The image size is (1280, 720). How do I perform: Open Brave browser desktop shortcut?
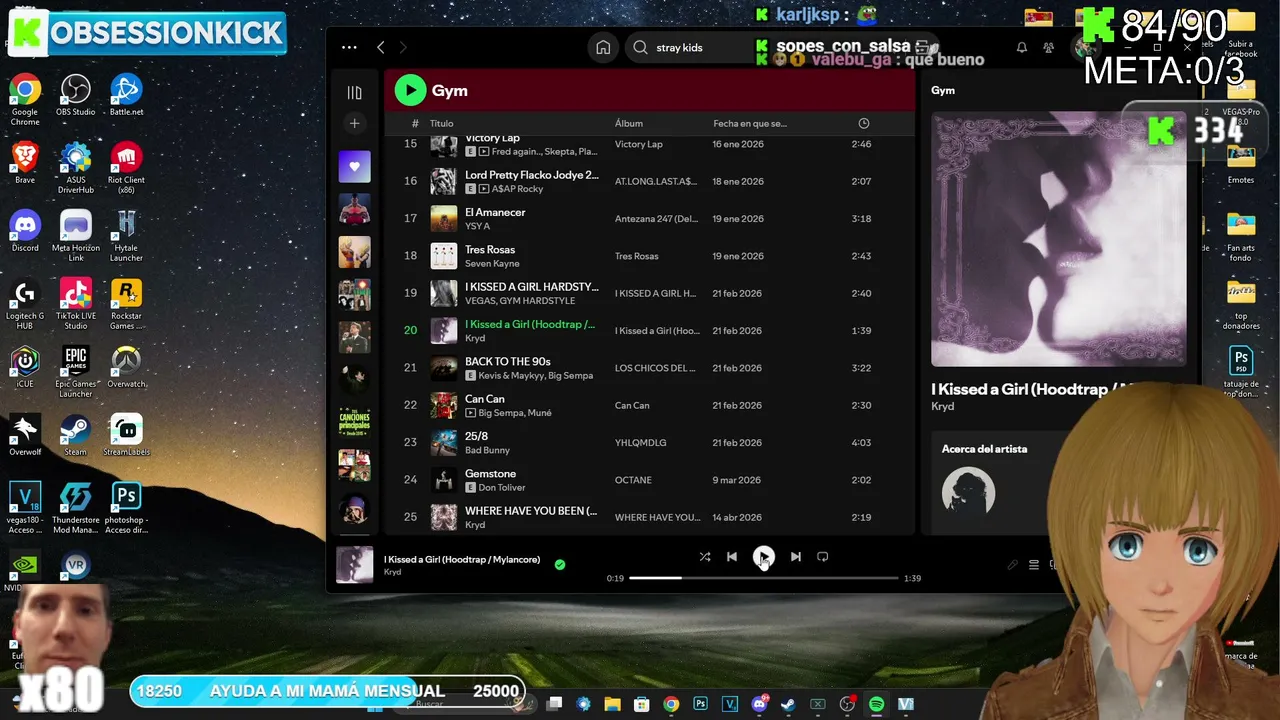[25, 163]
